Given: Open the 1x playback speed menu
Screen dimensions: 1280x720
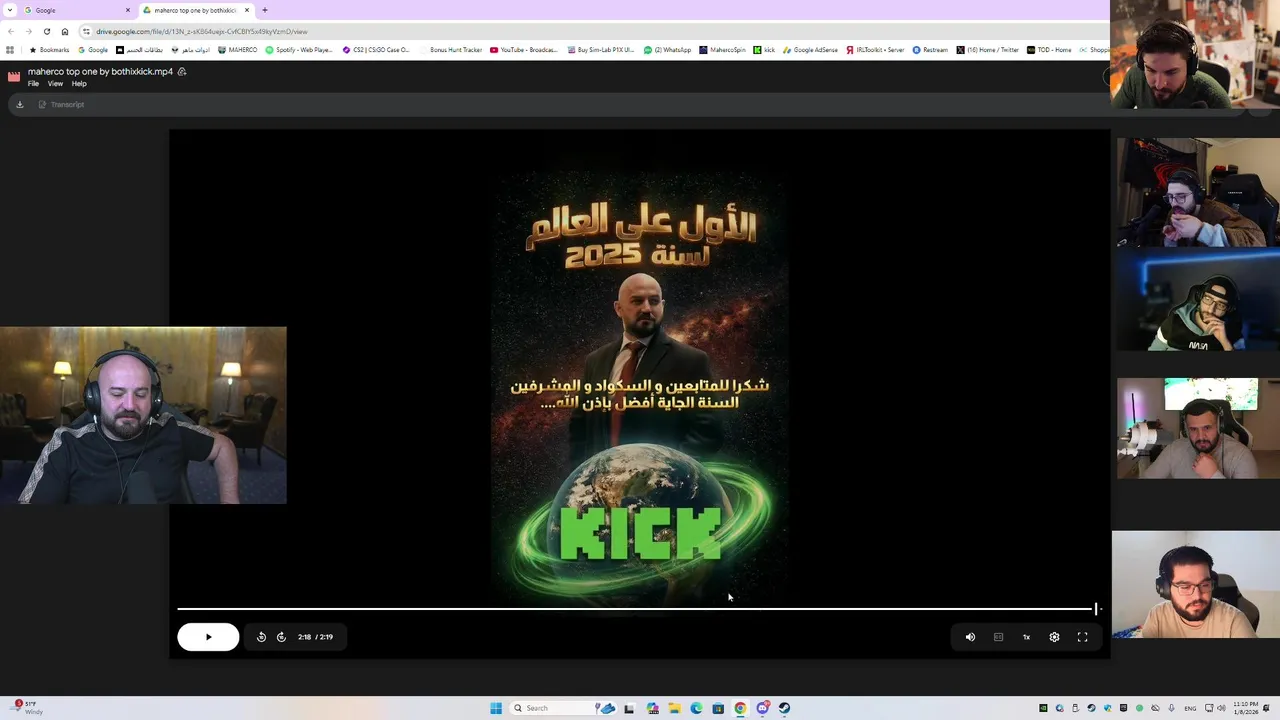Looking at the screenshot, I should point(1026,637).
